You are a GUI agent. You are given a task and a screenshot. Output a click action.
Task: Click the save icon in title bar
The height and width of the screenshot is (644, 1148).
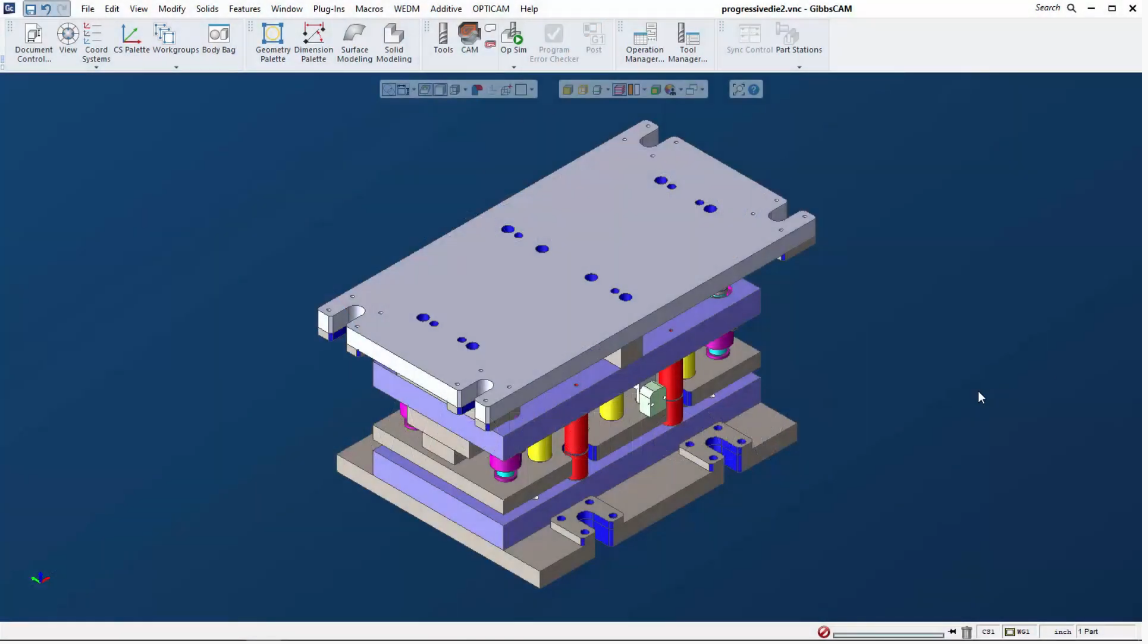[30, 9]
